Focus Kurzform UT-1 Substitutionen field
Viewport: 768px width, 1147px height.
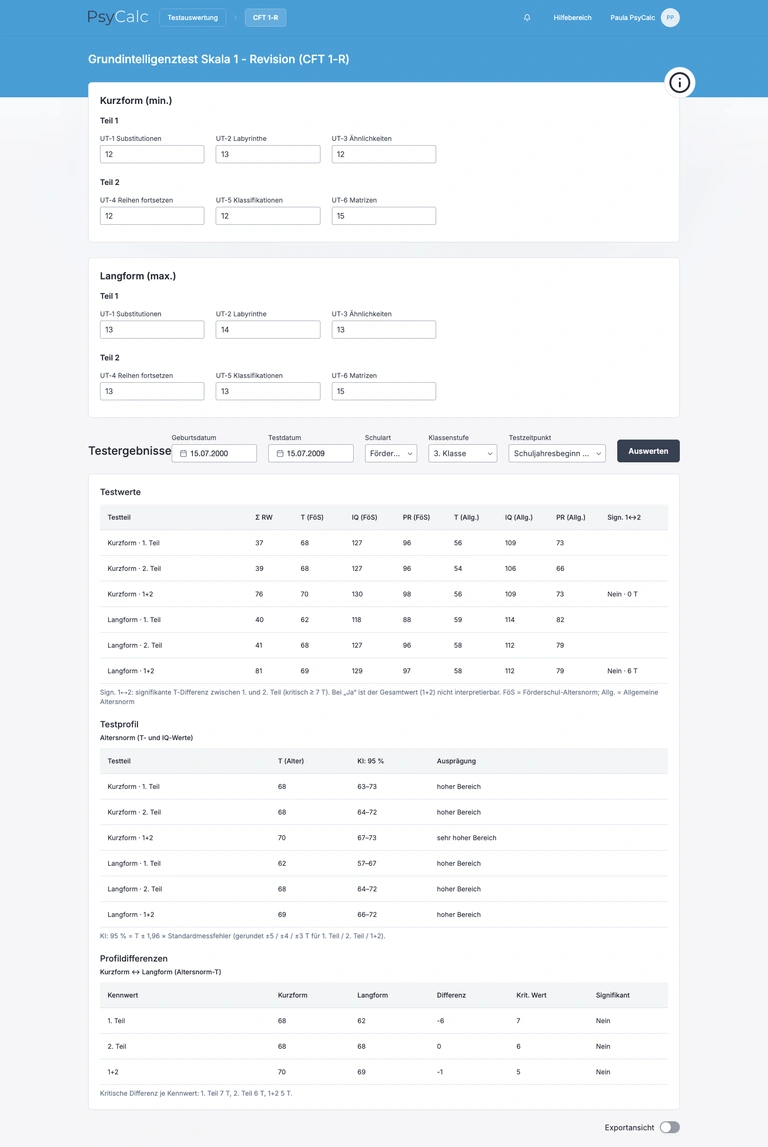(152, 154)
